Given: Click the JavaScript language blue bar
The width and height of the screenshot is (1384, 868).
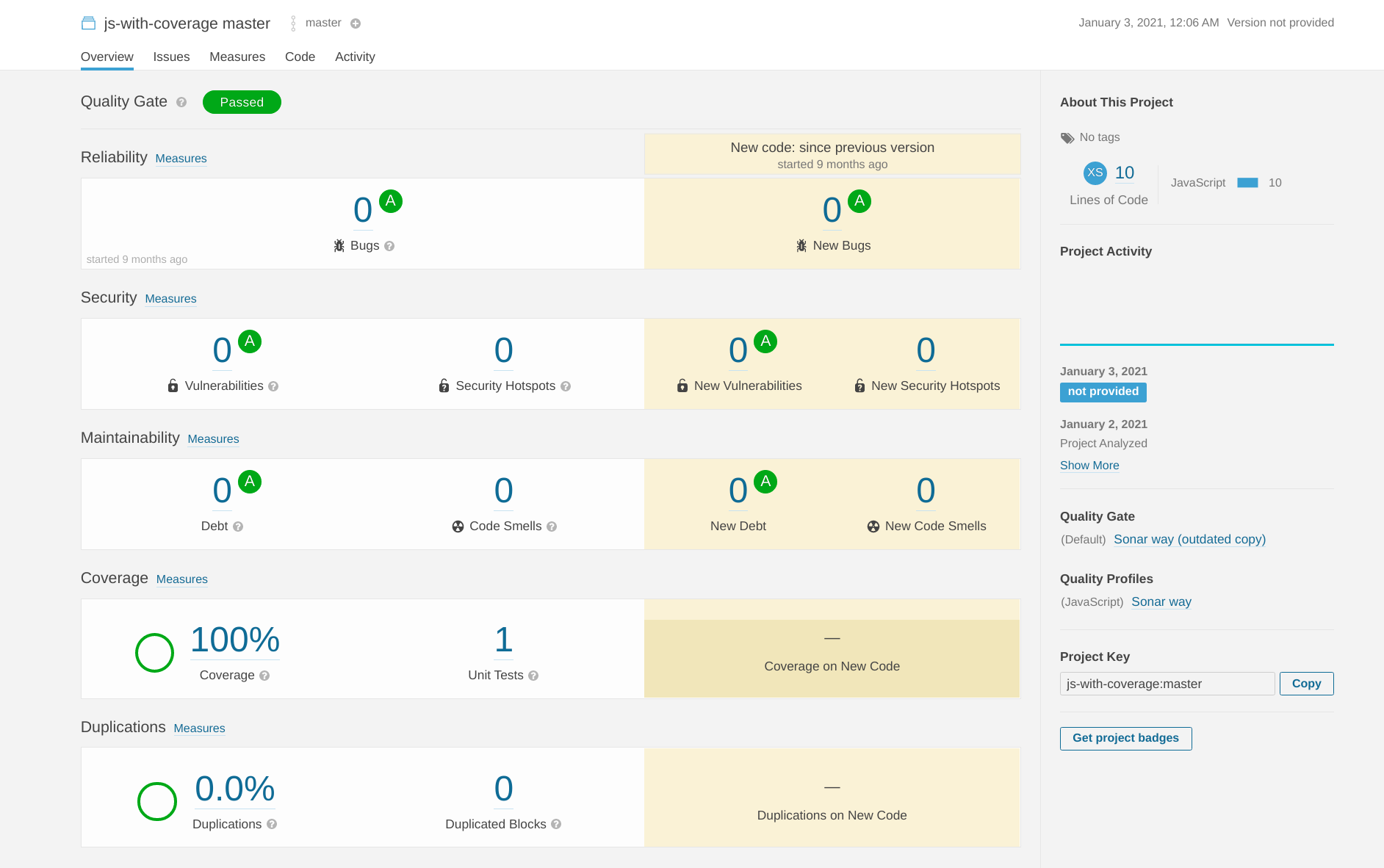Looking at the screenshot, I should coord(1247,183).
